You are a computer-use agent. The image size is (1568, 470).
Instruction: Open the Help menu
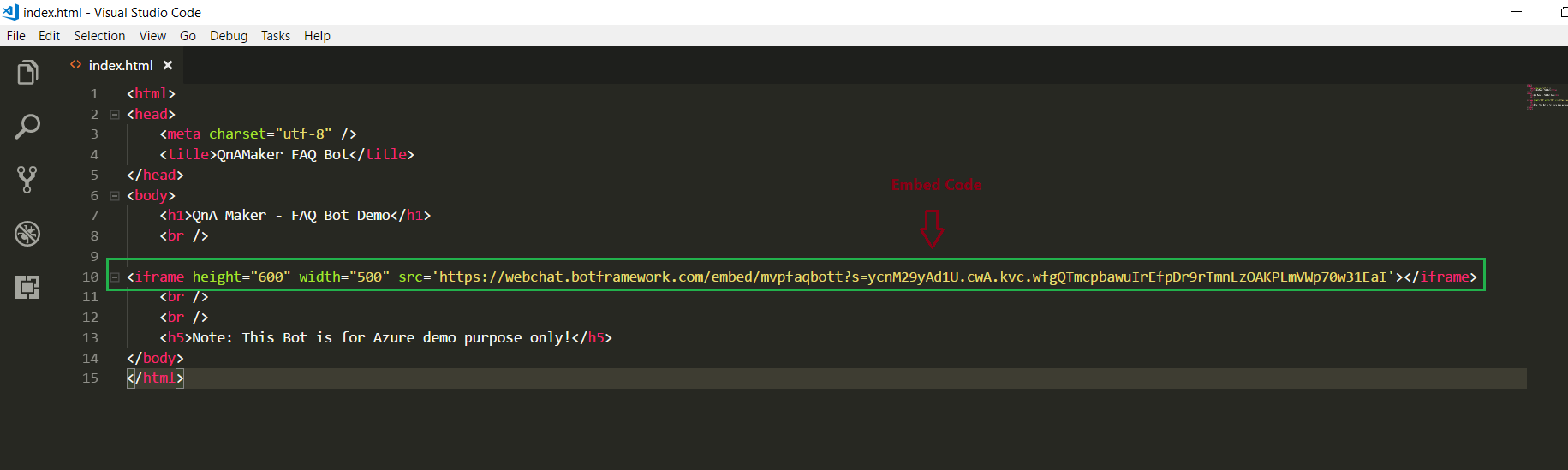click(x=317, y=36)
